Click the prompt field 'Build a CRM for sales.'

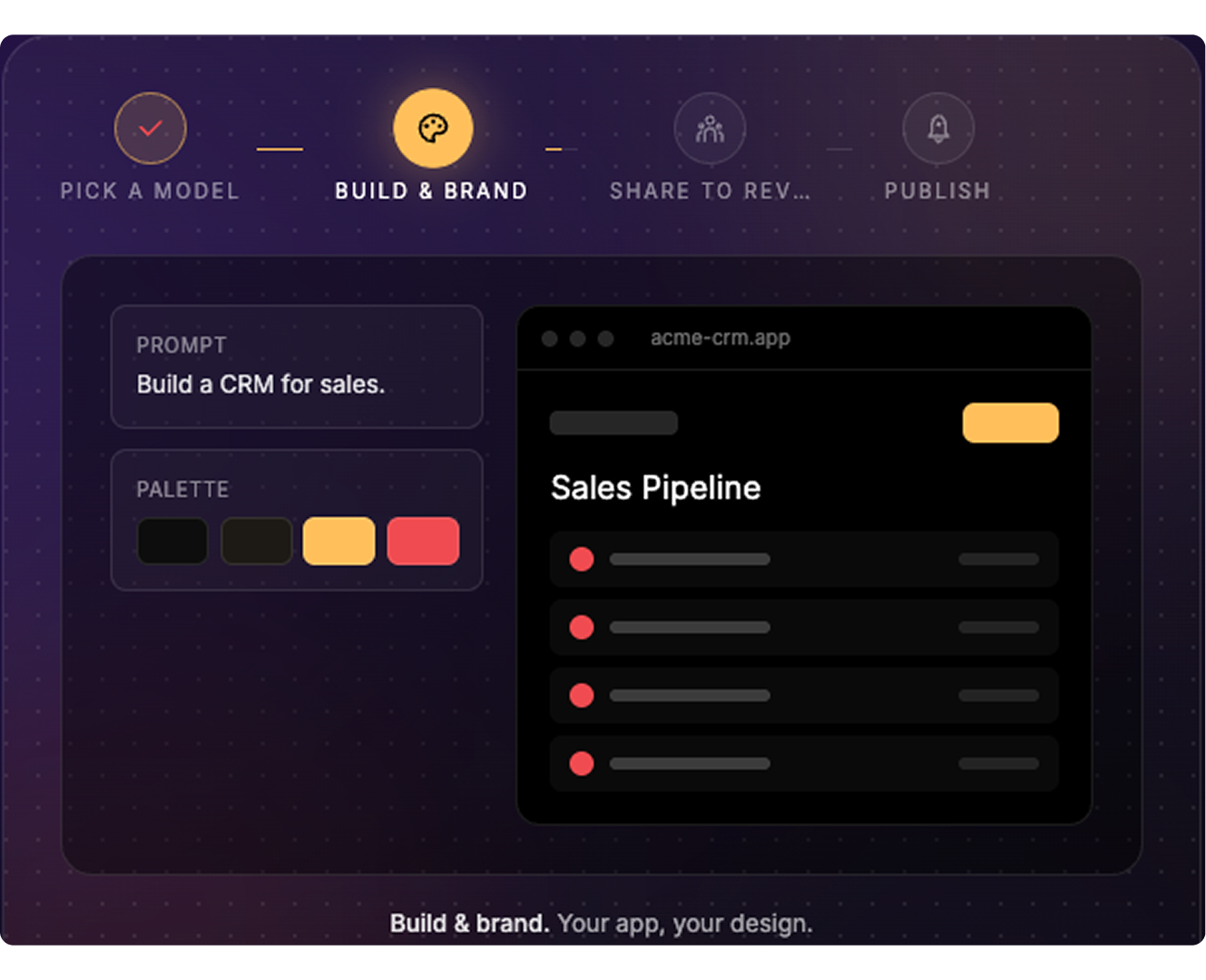tap(297, 367)
